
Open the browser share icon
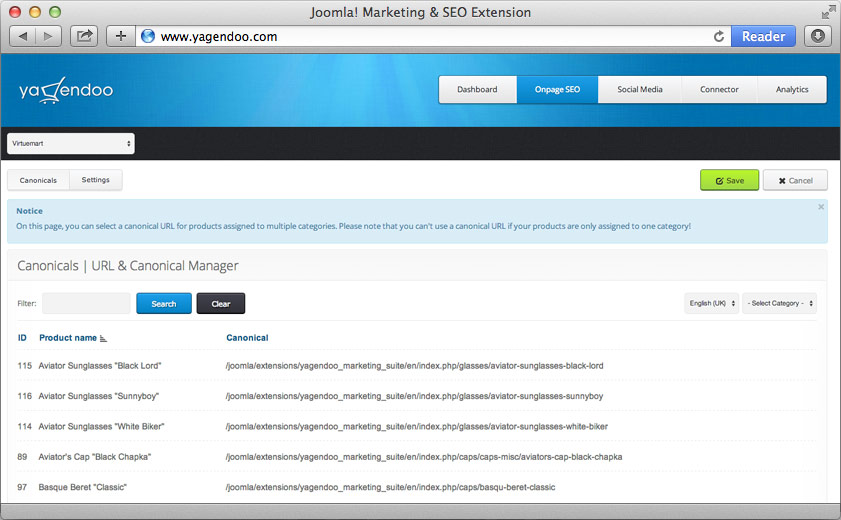84,36
